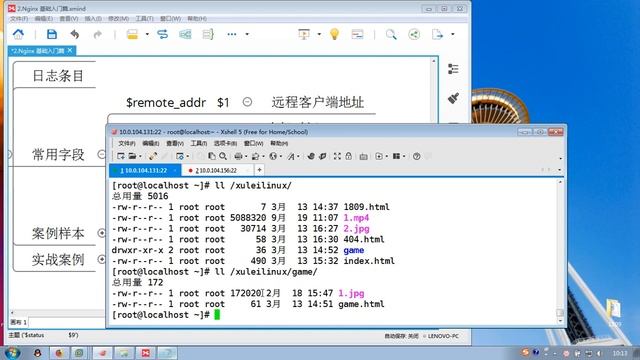The height and width of the screenshot is (360, 640).
Task: Click the connect icon in Xshell toolbar
Action: pos(153,156)
